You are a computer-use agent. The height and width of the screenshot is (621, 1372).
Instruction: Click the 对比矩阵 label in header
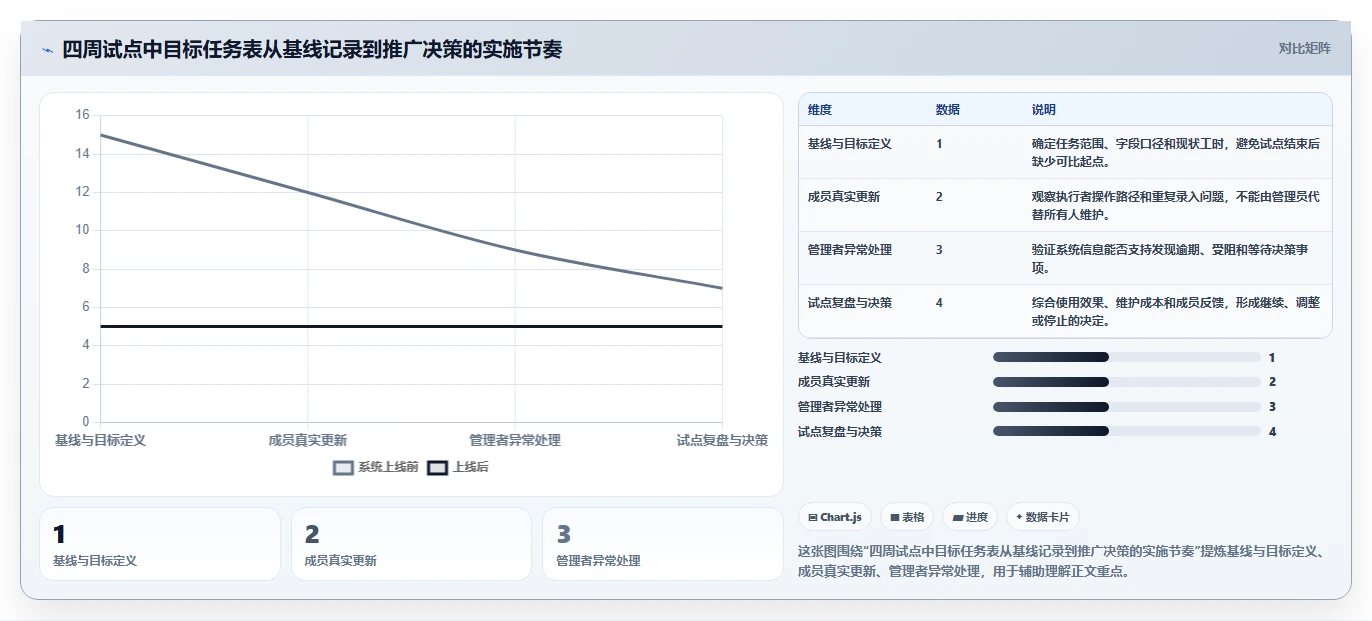(1304, 48)
